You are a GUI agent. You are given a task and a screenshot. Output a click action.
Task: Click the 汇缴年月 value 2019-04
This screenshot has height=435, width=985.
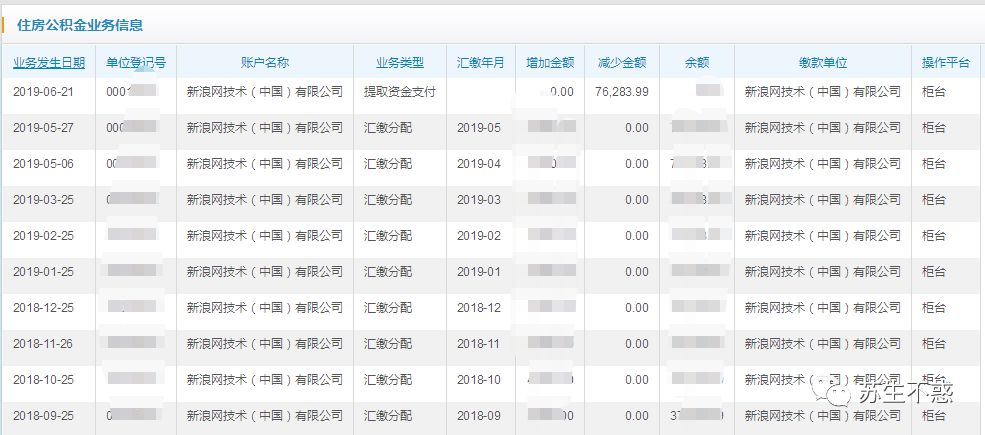click(479, 164)
